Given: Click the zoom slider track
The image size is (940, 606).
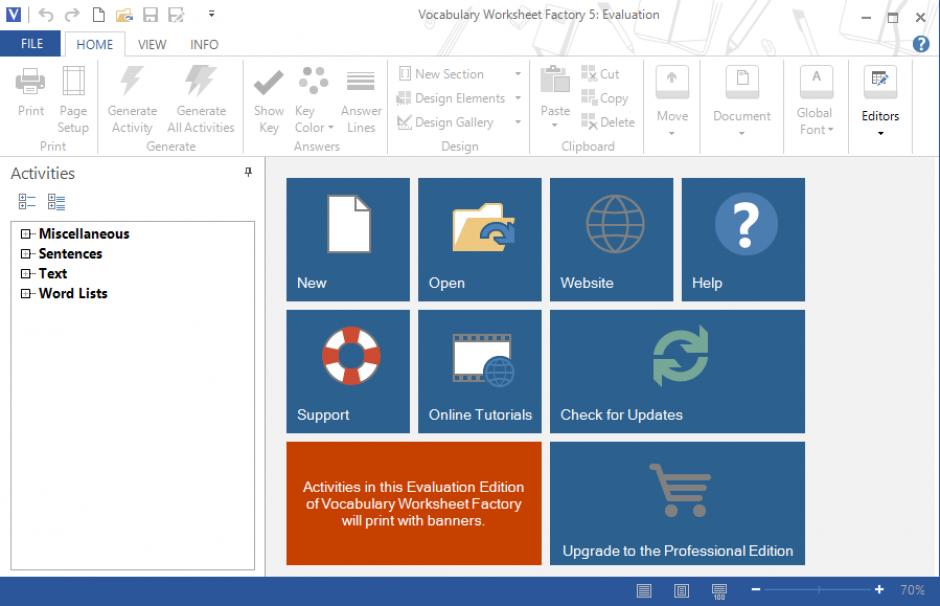Looking at the screenshot, I should click(x=818, y=590).
